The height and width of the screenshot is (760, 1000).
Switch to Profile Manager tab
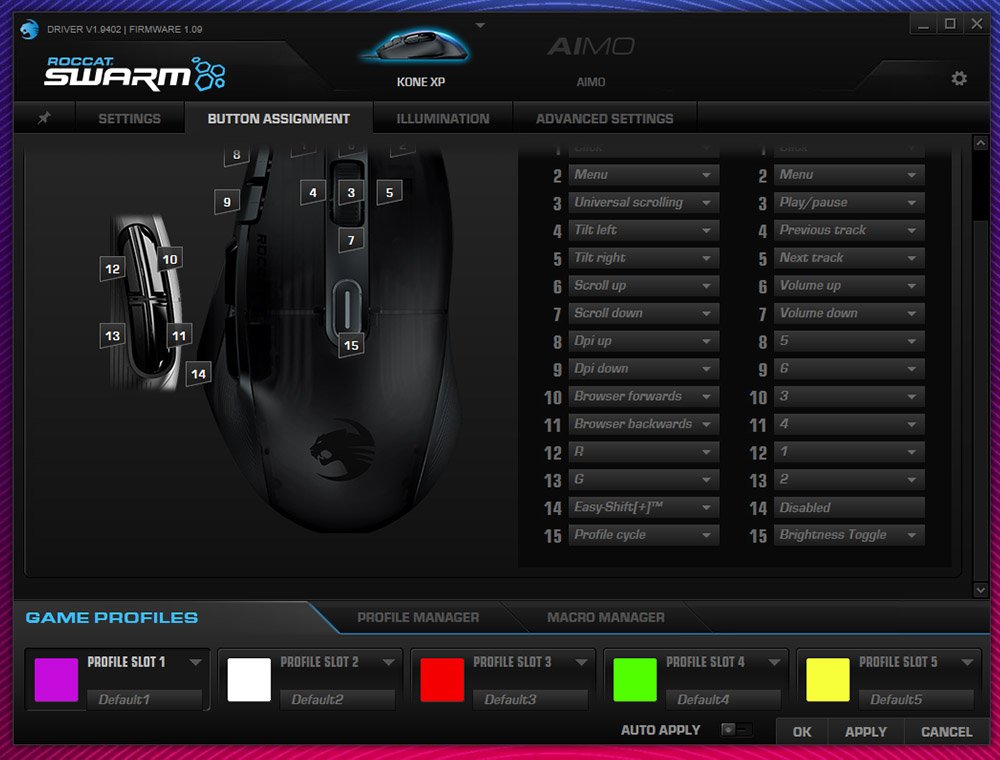418,617
